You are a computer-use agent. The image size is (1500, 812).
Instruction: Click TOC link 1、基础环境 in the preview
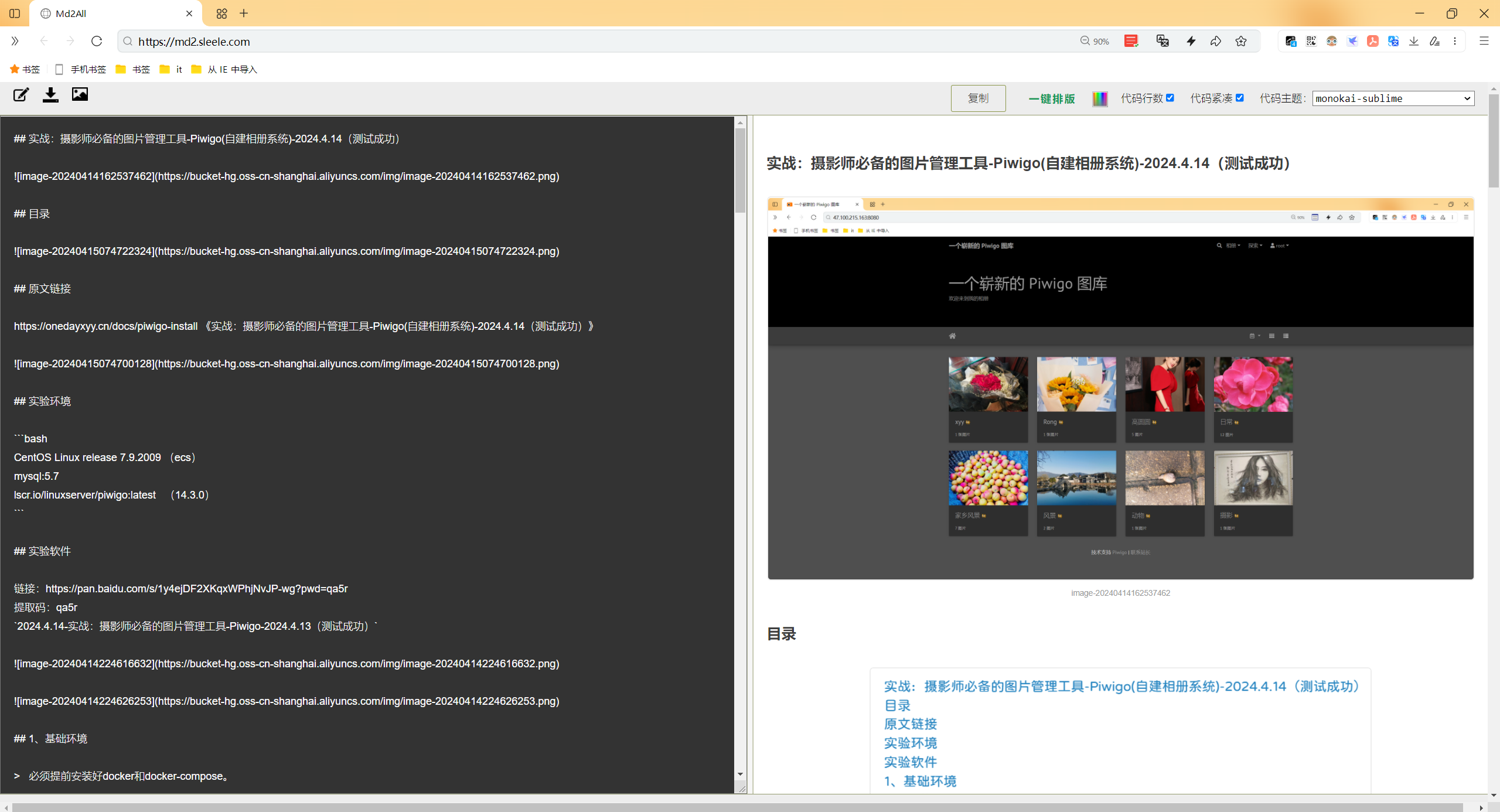920,782
